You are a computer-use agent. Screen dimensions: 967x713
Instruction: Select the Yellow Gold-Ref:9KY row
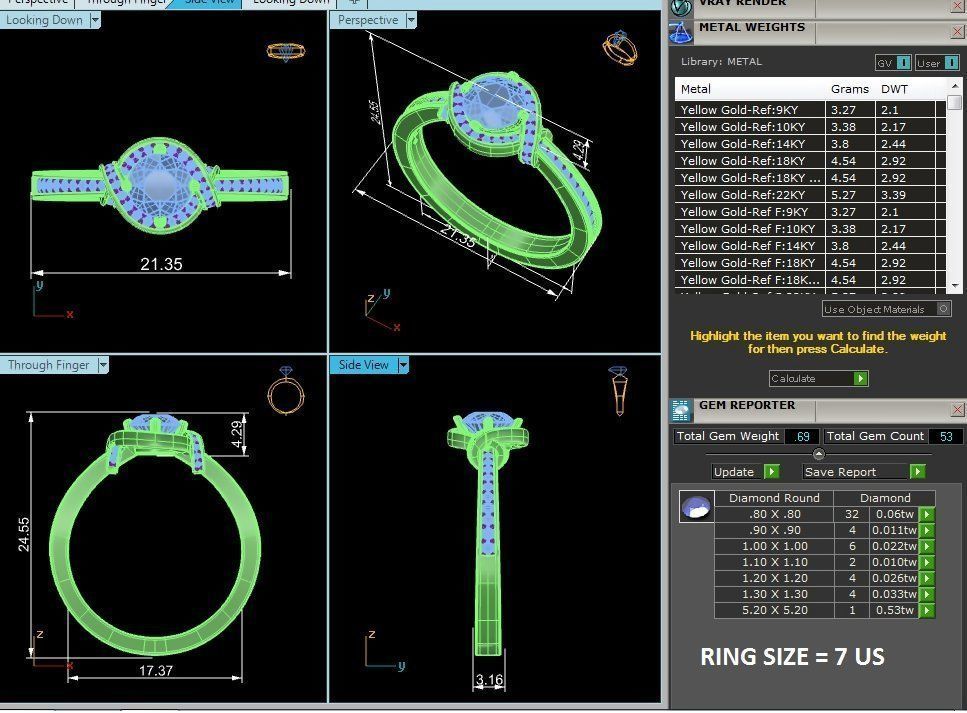[x=810, y=110]
